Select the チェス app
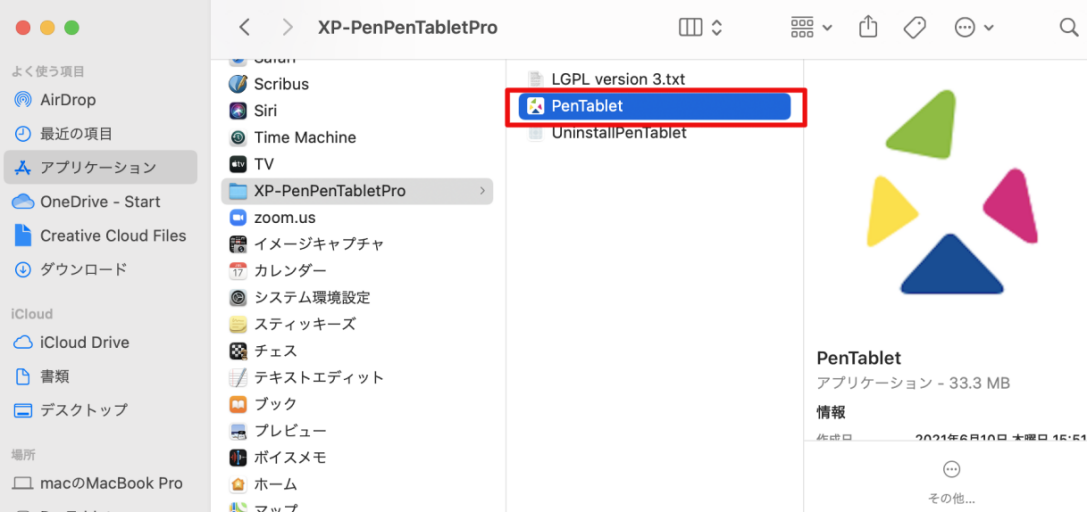 tap(357, 351)
